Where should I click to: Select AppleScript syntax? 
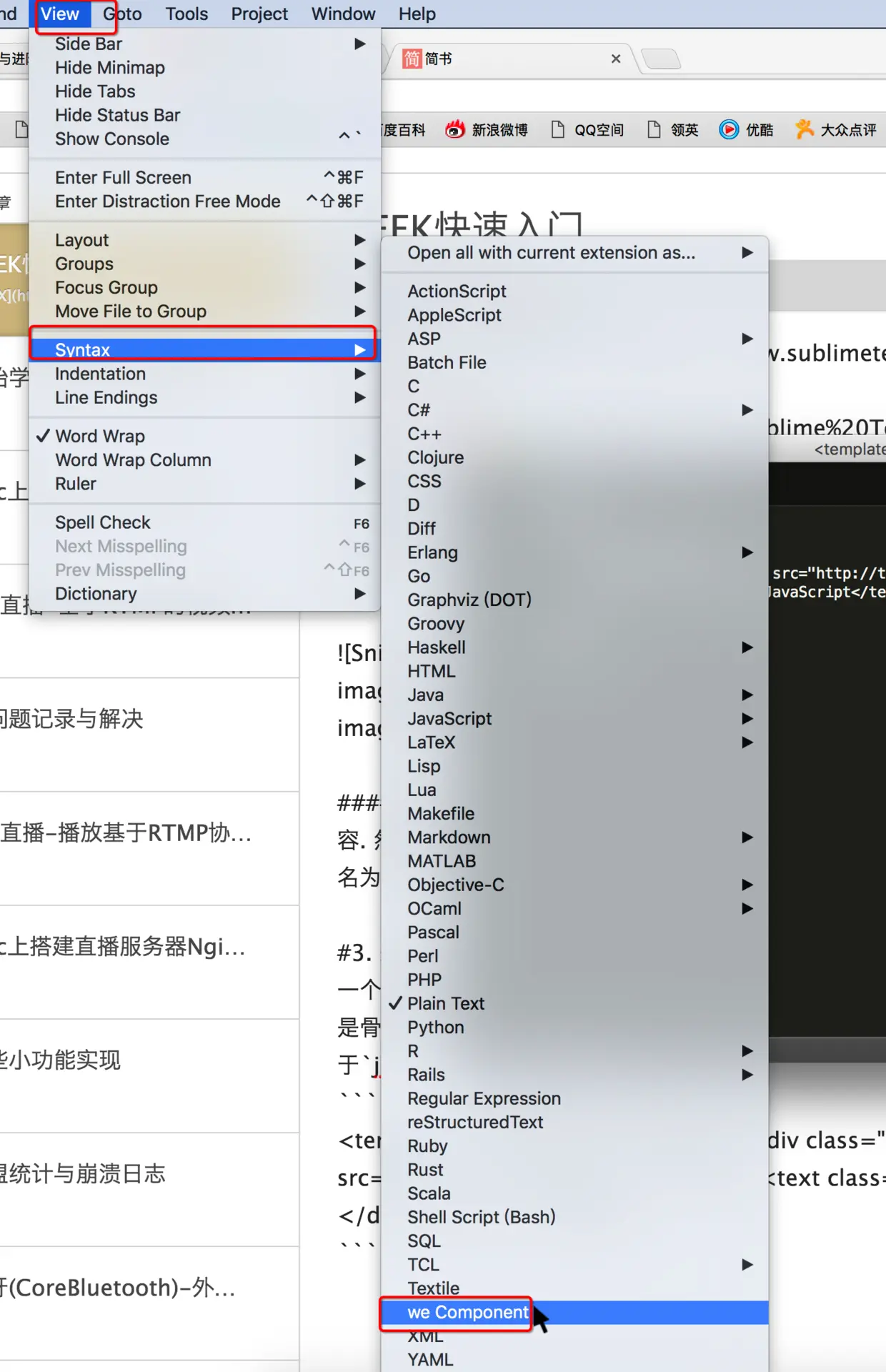click(x=575, y=315)
